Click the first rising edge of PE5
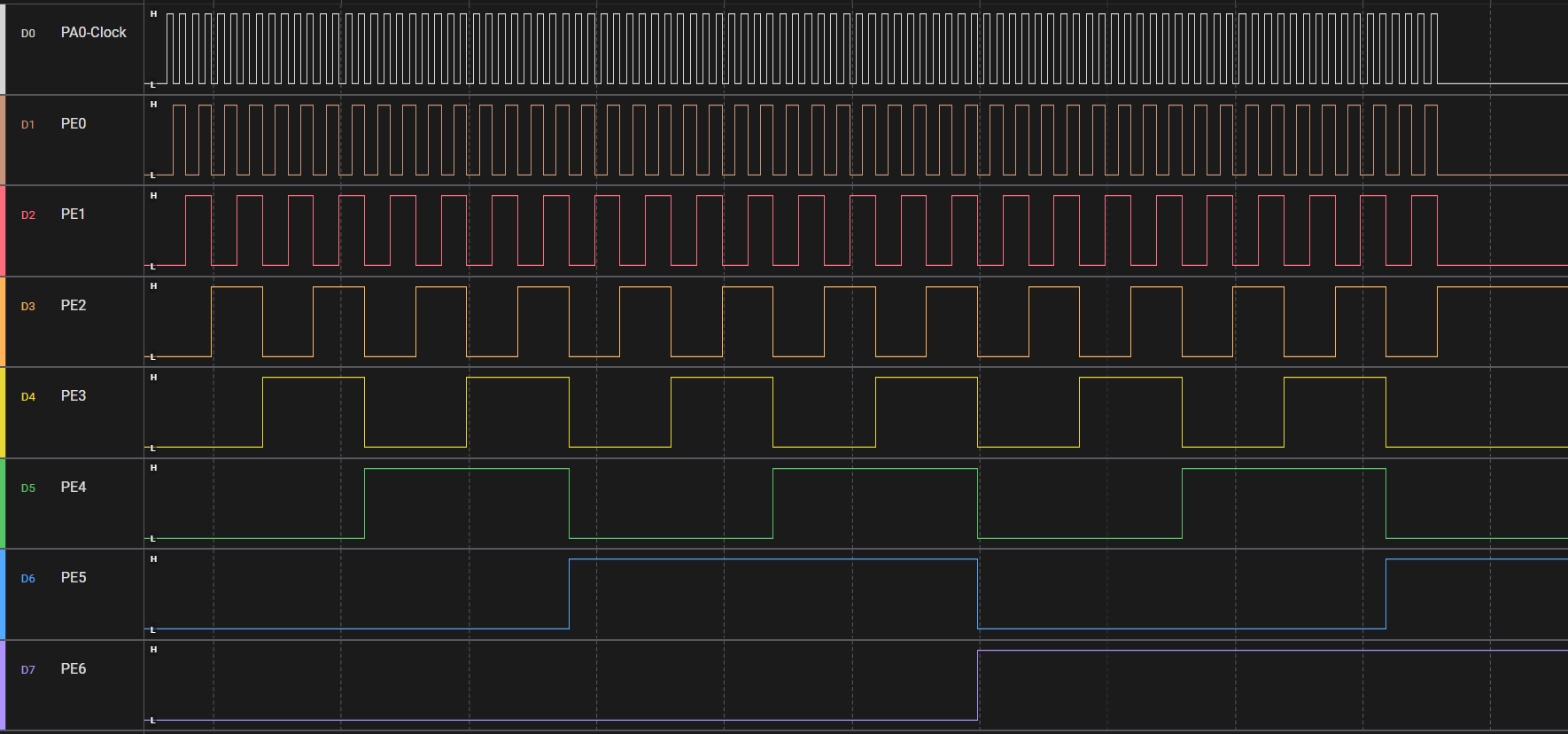Viewport: 1568px width, 734px height. [x=569, y=594]
